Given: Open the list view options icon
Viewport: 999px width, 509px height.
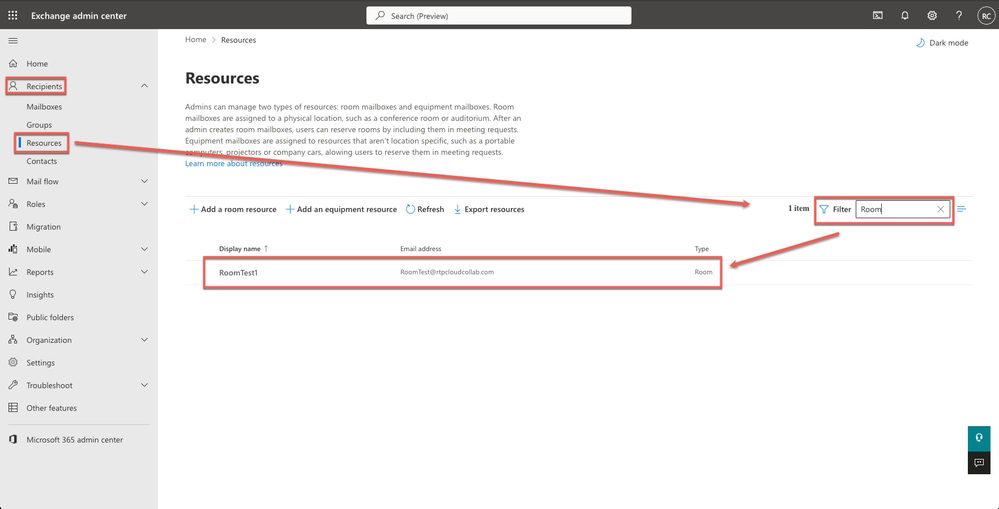Looking at the screenshot, I should coord(962,209).
